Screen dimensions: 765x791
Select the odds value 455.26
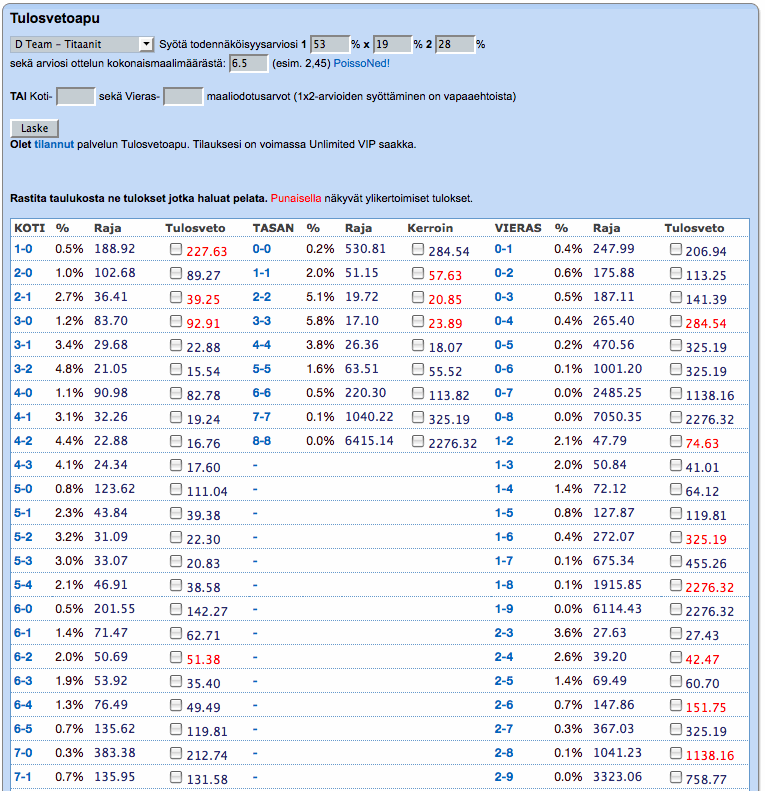pyautogui.click(x=706, y=563)
